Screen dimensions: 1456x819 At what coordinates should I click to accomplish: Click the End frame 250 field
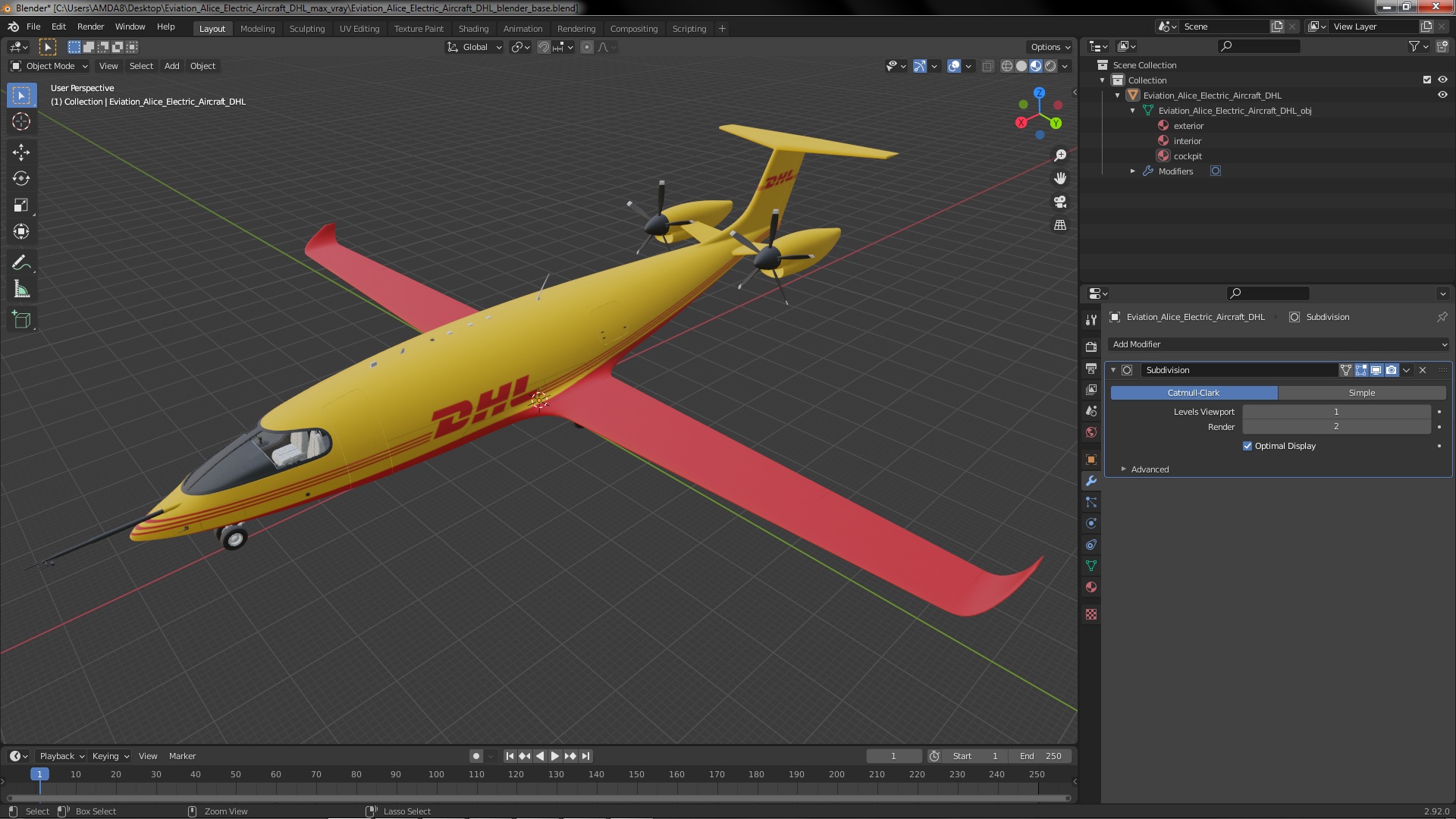click(x=1040, y=756)
